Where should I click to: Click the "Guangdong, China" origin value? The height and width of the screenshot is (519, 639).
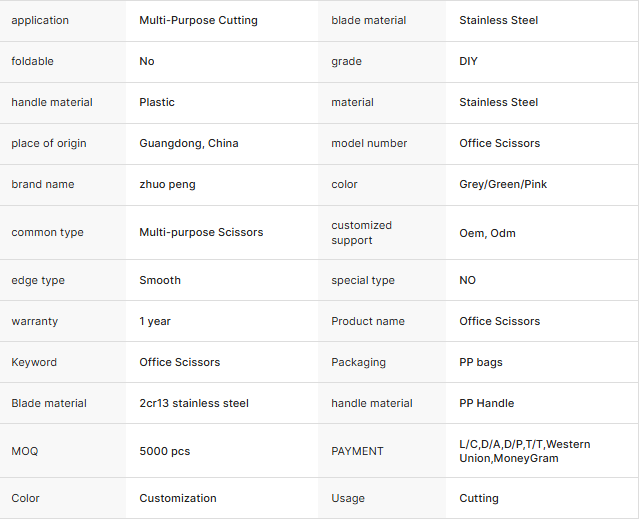click(189, 143)
